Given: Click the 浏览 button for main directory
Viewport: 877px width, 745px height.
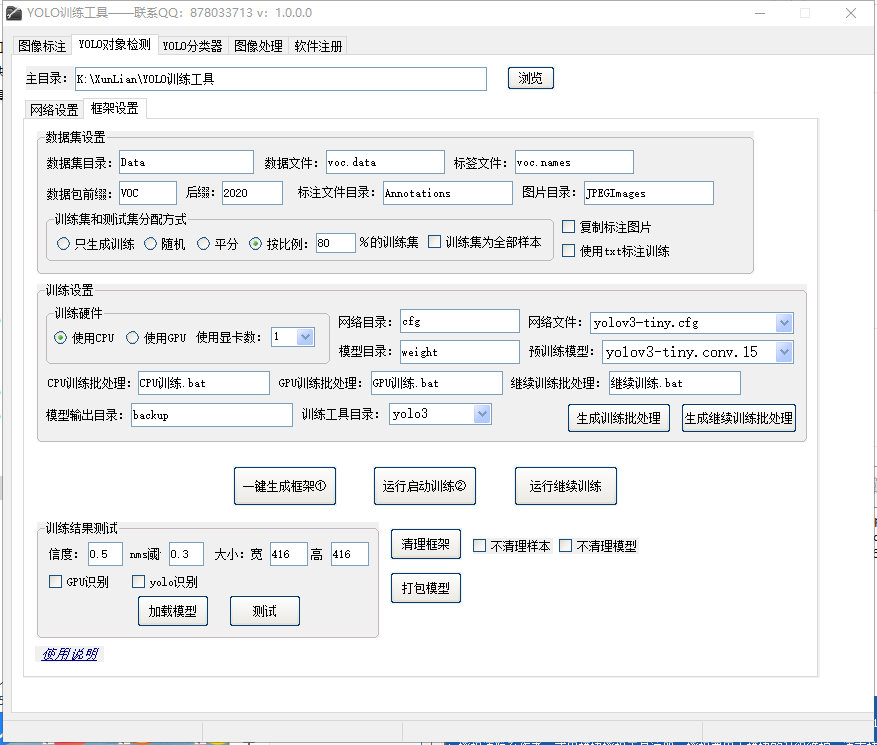Looking at the screenshot, I should pos(531,78).
